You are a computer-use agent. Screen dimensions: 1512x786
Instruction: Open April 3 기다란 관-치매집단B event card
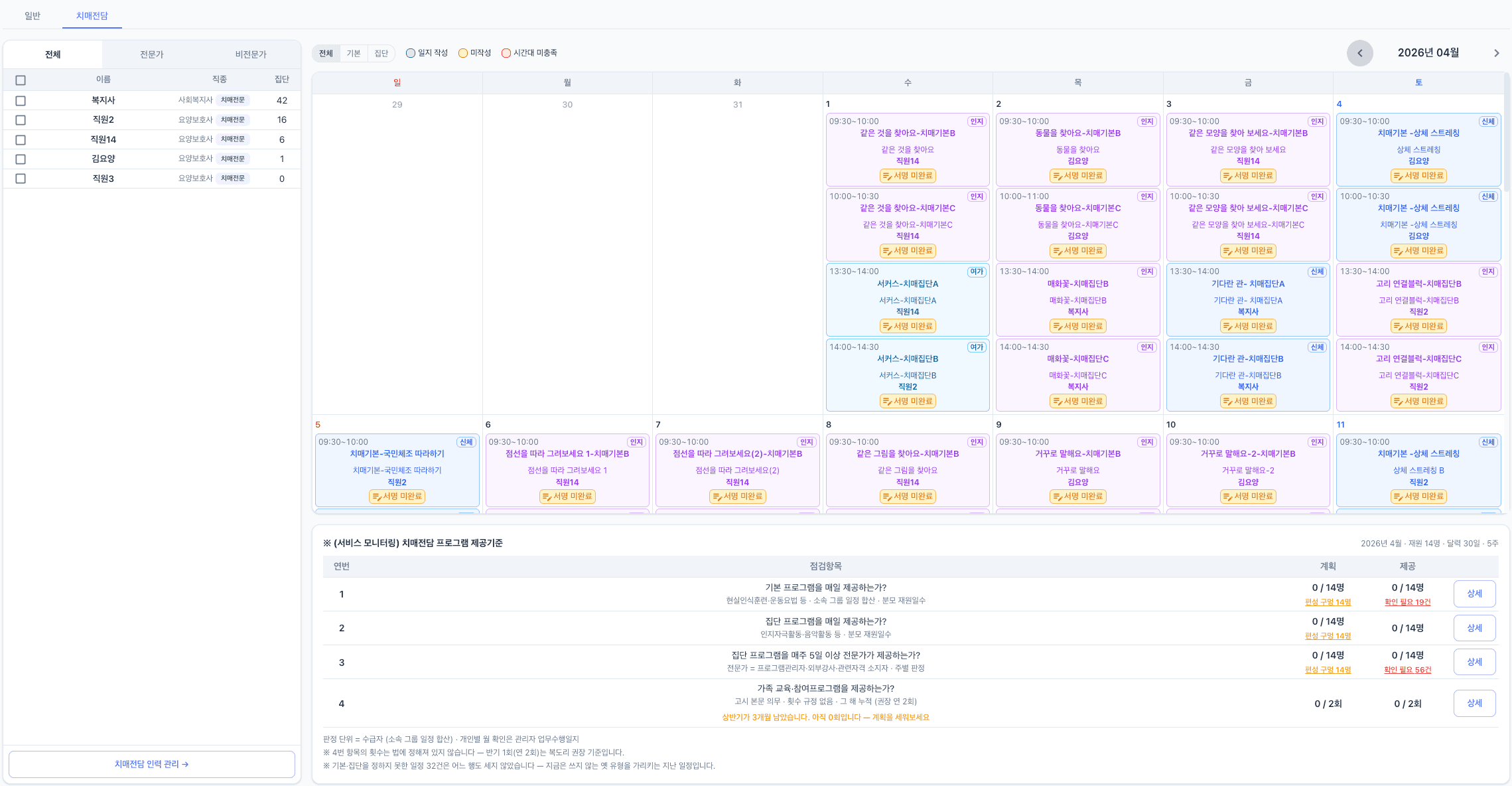(1248, 375)
